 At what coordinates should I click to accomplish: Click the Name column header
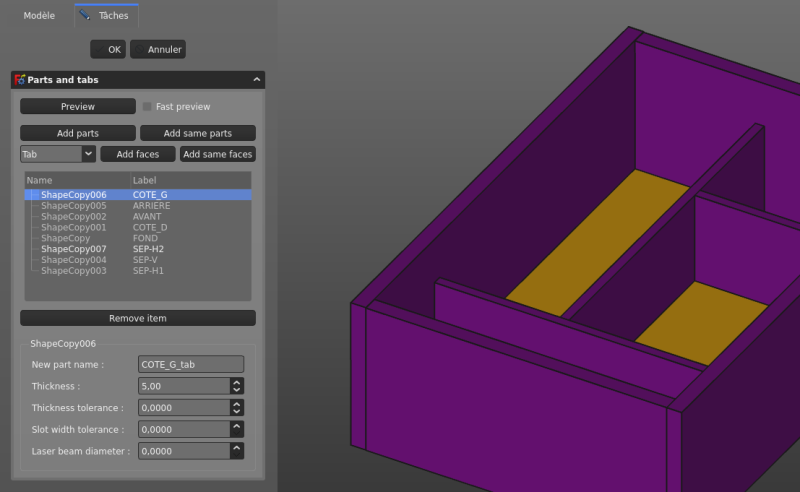coord(78,180)
